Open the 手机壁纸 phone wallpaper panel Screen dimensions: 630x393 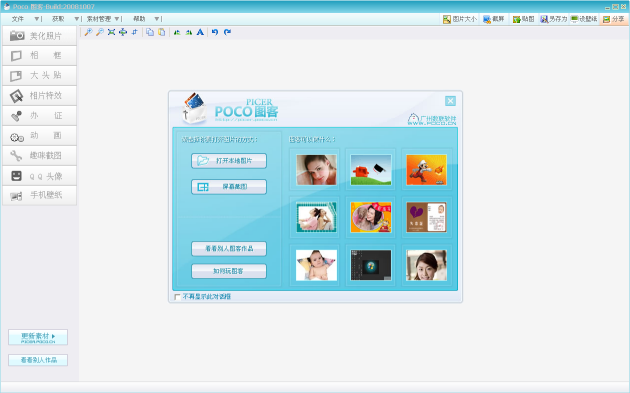tap(39, 196)
